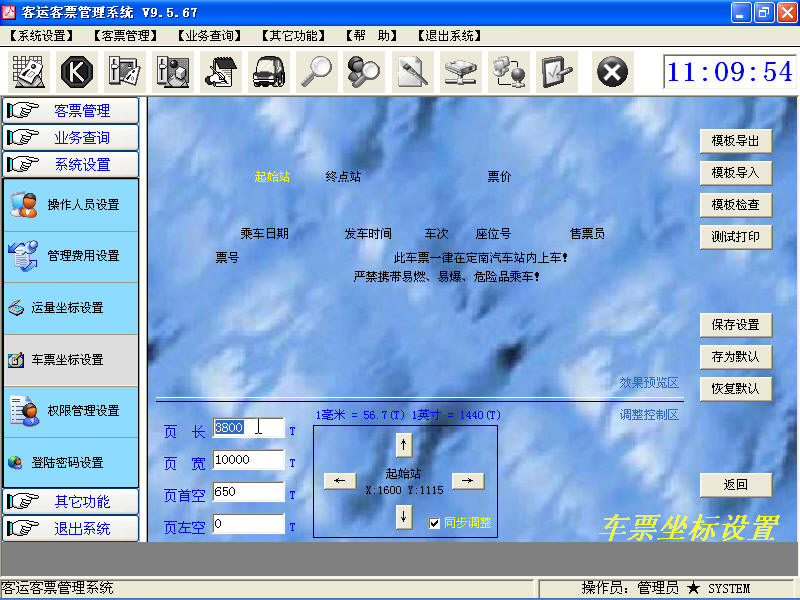Open the 【客票管理】 menu
800x600 pixels.
pos(126,36)
